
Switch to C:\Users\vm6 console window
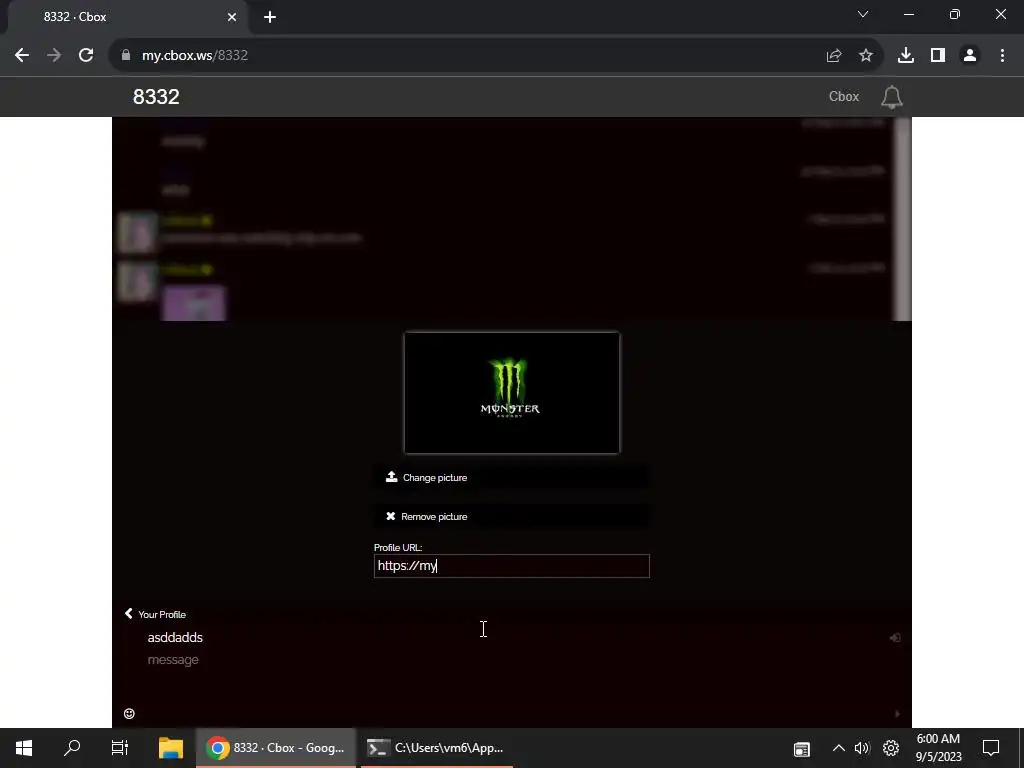pyautogui.click(x=436, y=748)
